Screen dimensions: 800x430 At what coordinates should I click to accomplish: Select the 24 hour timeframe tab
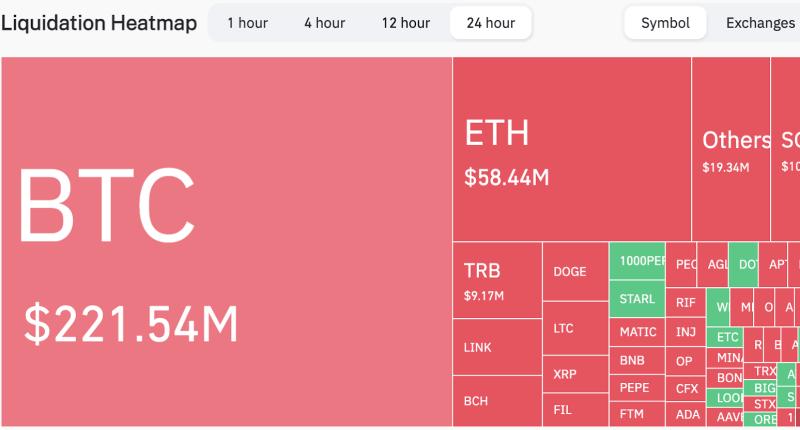pos(490,23)
